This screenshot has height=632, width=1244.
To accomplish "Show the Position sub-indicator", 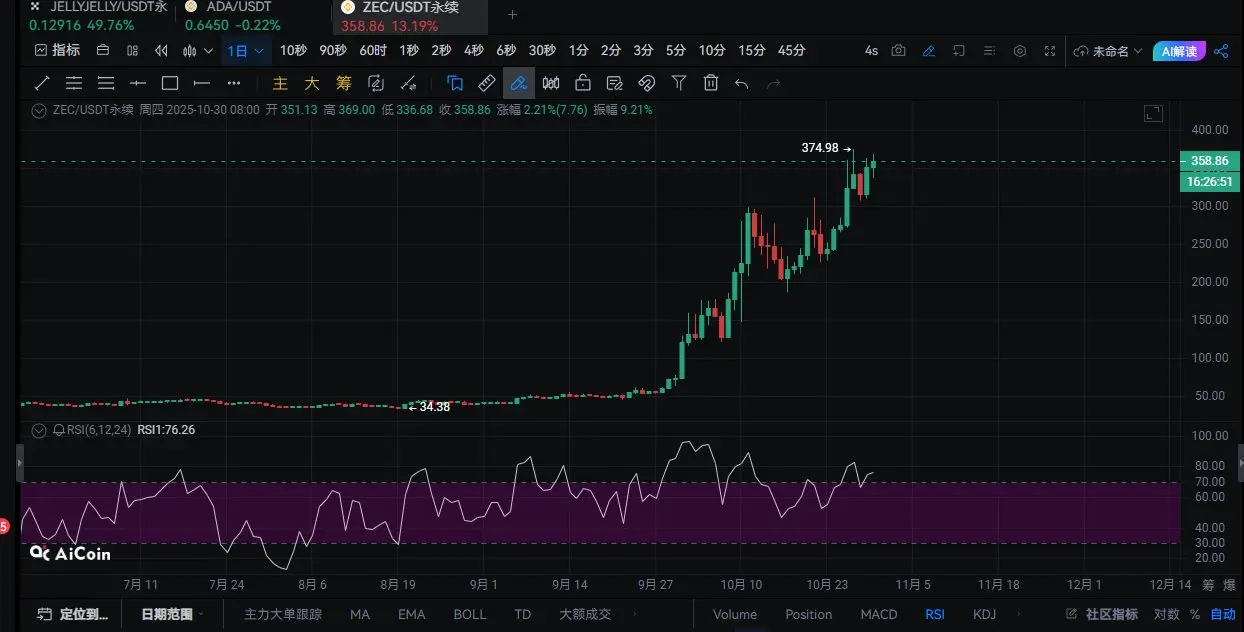I will pyautogui.click(x=808, y=614).
